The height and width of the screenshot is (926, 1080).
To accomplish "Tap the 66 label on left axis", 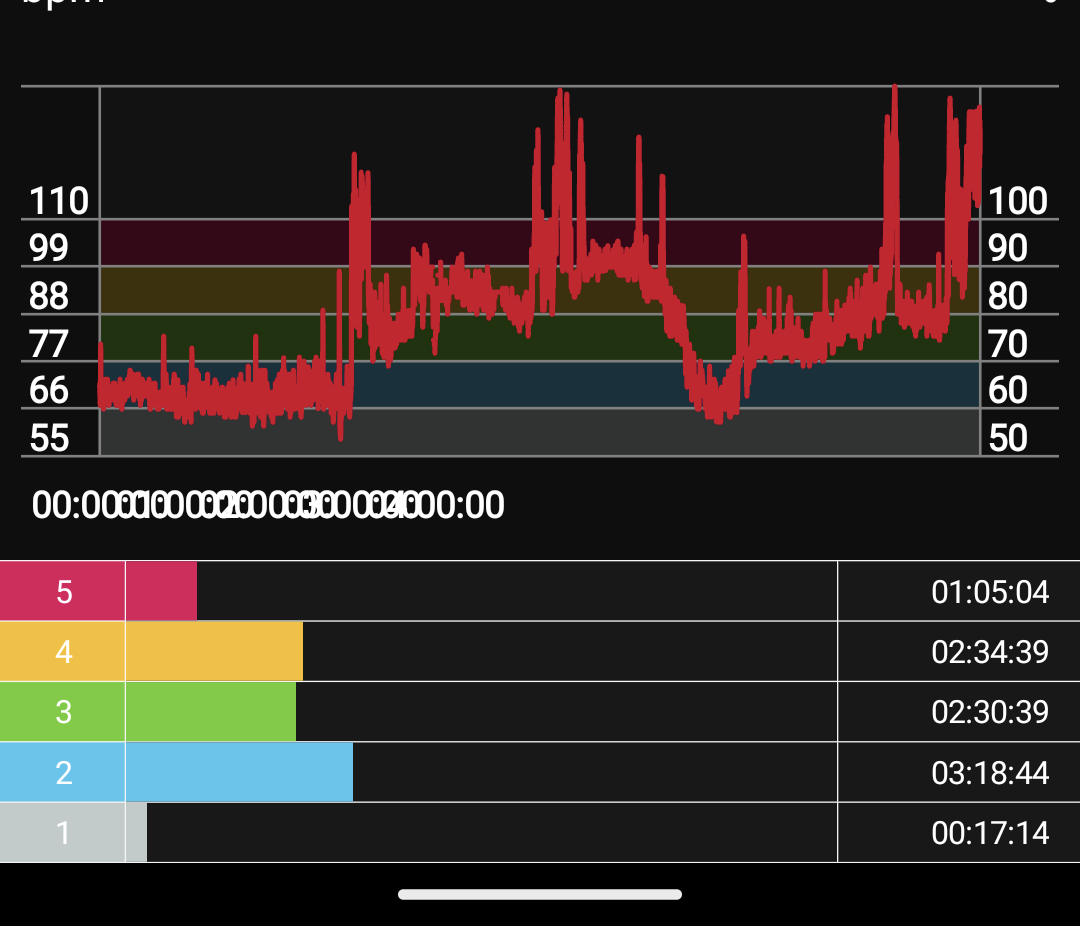I will coord(48,390).
